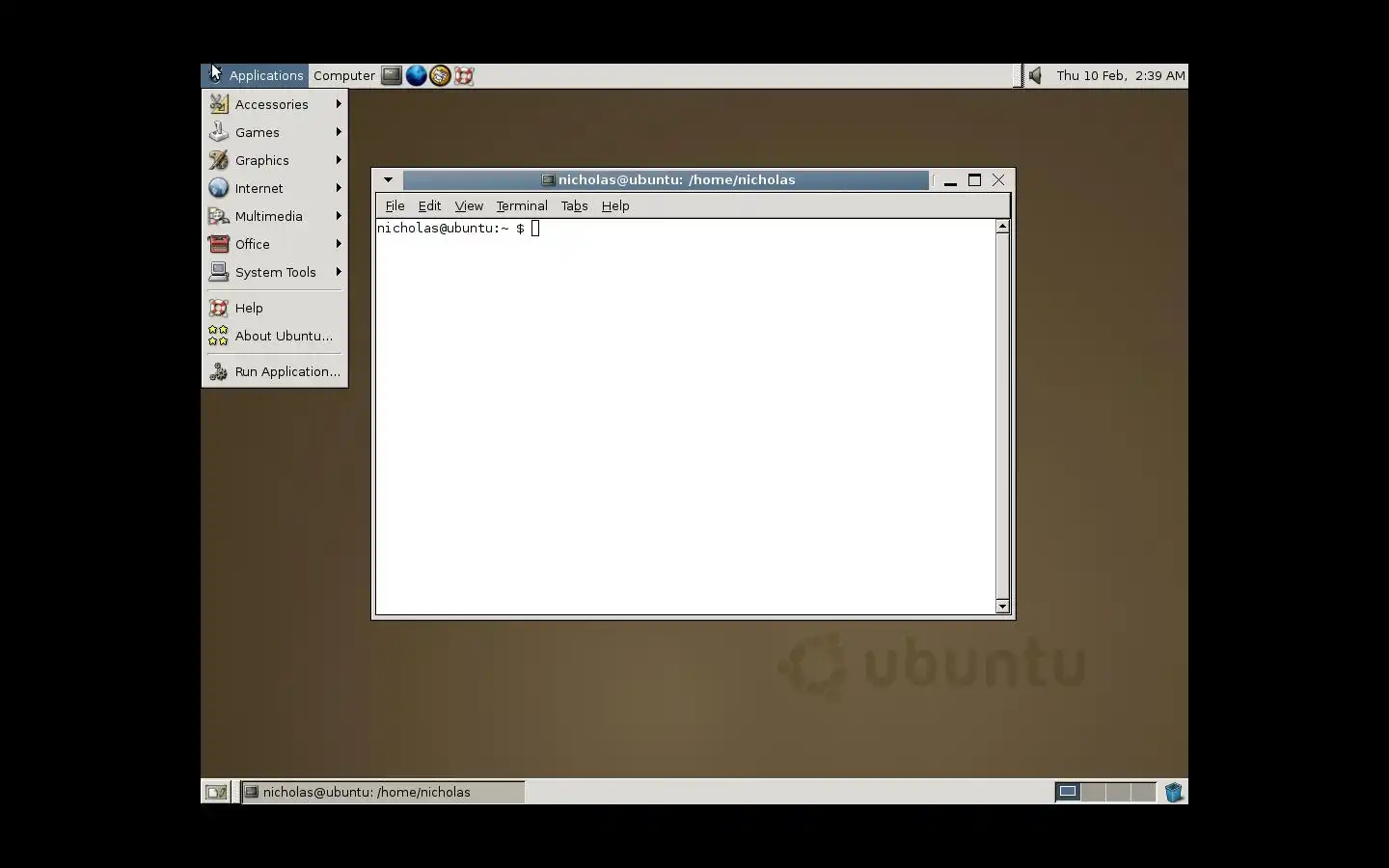Open the Trash icon in bottom panel
Image resolution: width=1389 pixels, height=868 pixels.
point(1174,792)
